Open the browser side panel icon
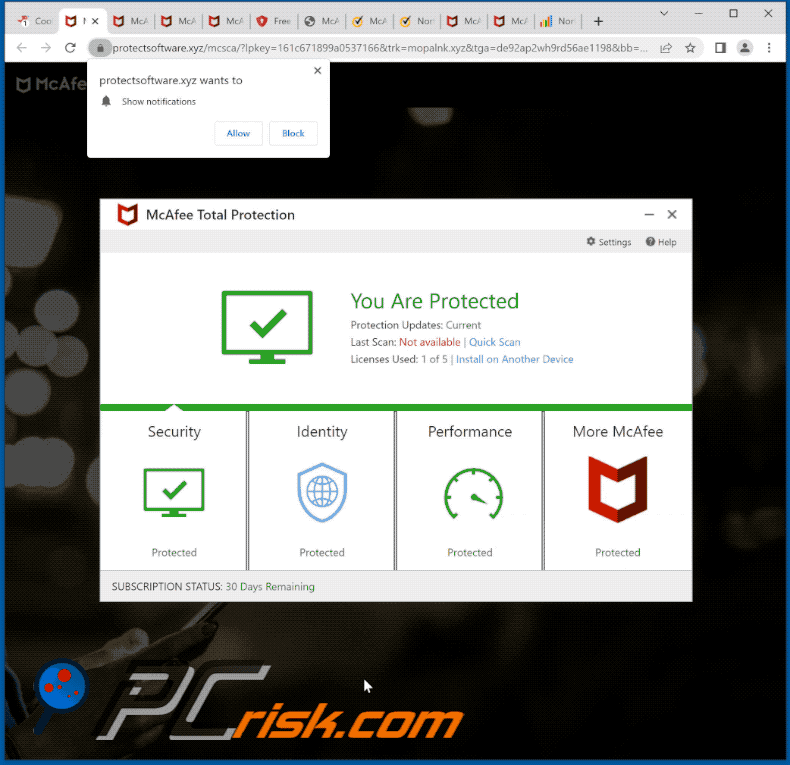The height and width of the screenshot is (765, 790). click(720, 48)
